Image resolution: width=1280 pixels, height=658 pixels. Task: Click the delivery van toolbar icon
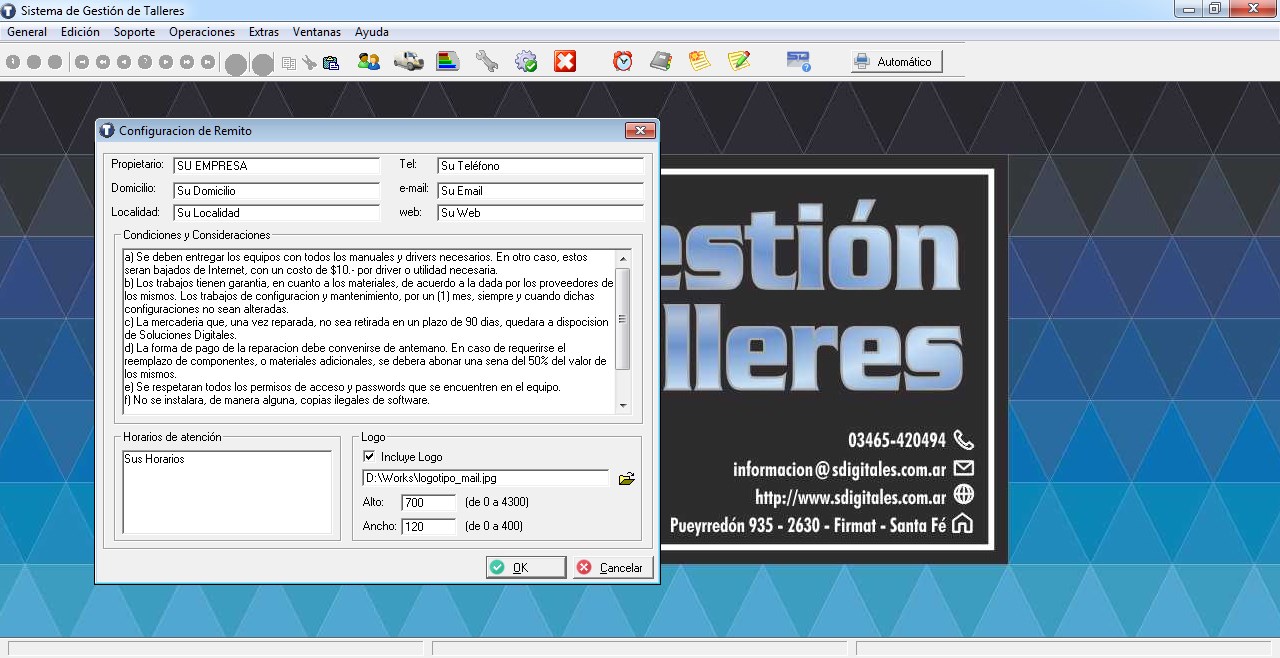point(408,62)
